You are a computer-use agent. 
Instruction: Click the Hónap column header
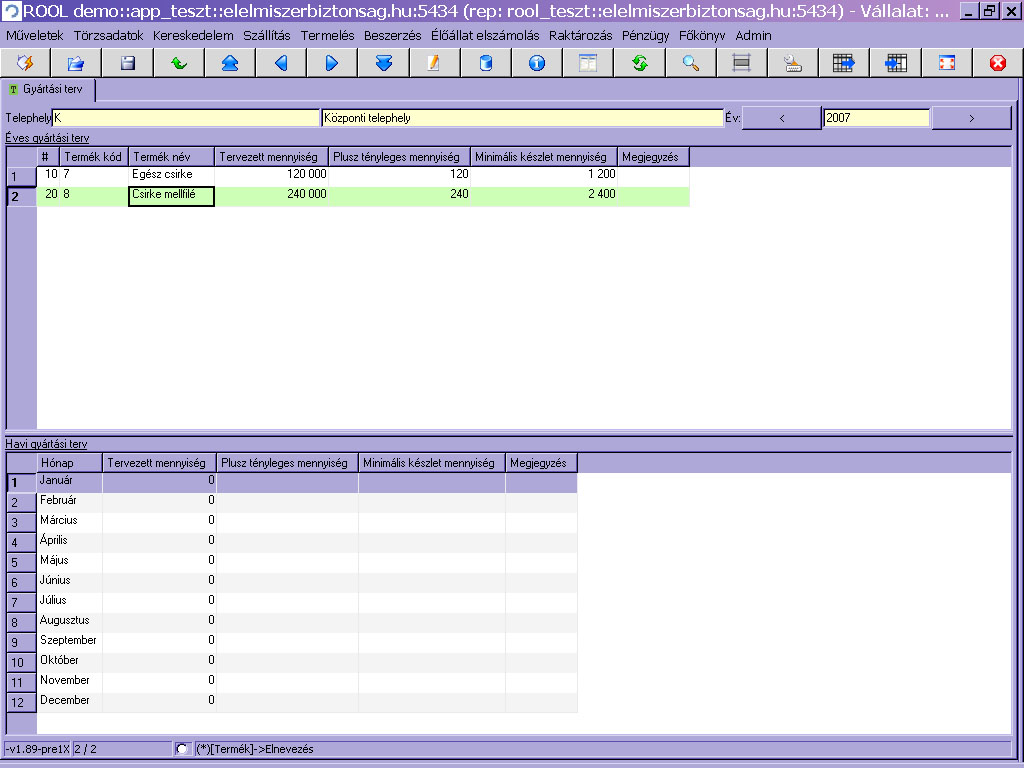coord(70,463)
